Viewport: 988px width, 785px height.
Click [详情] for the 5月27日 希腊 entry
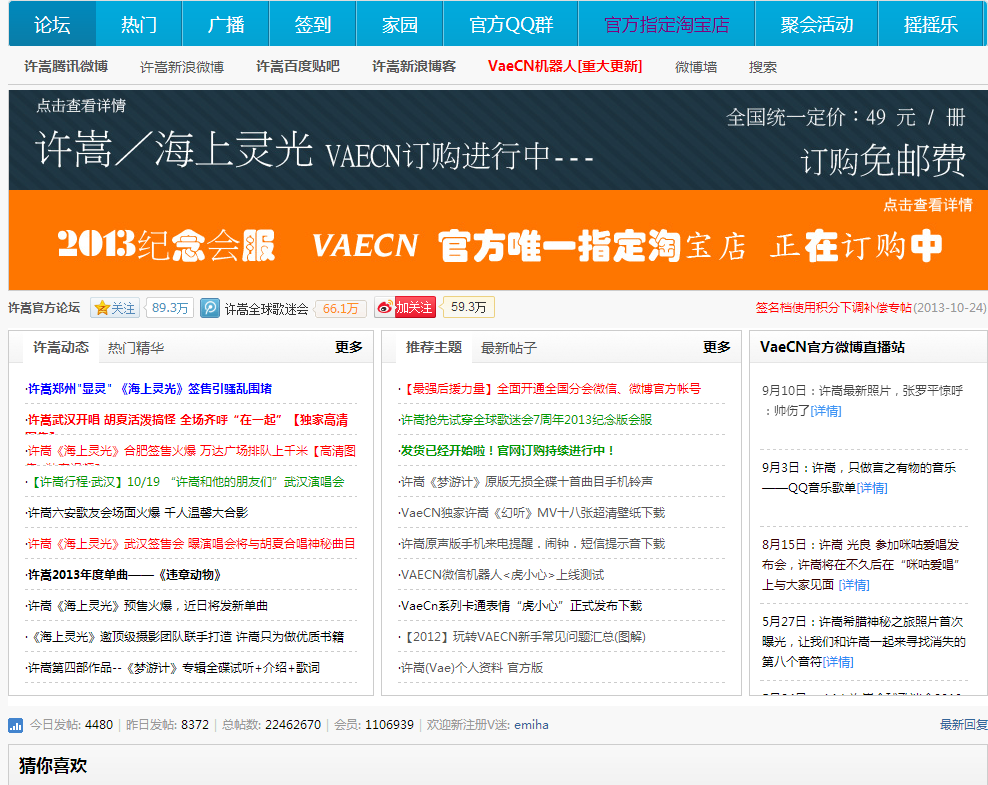coord(838,662)
